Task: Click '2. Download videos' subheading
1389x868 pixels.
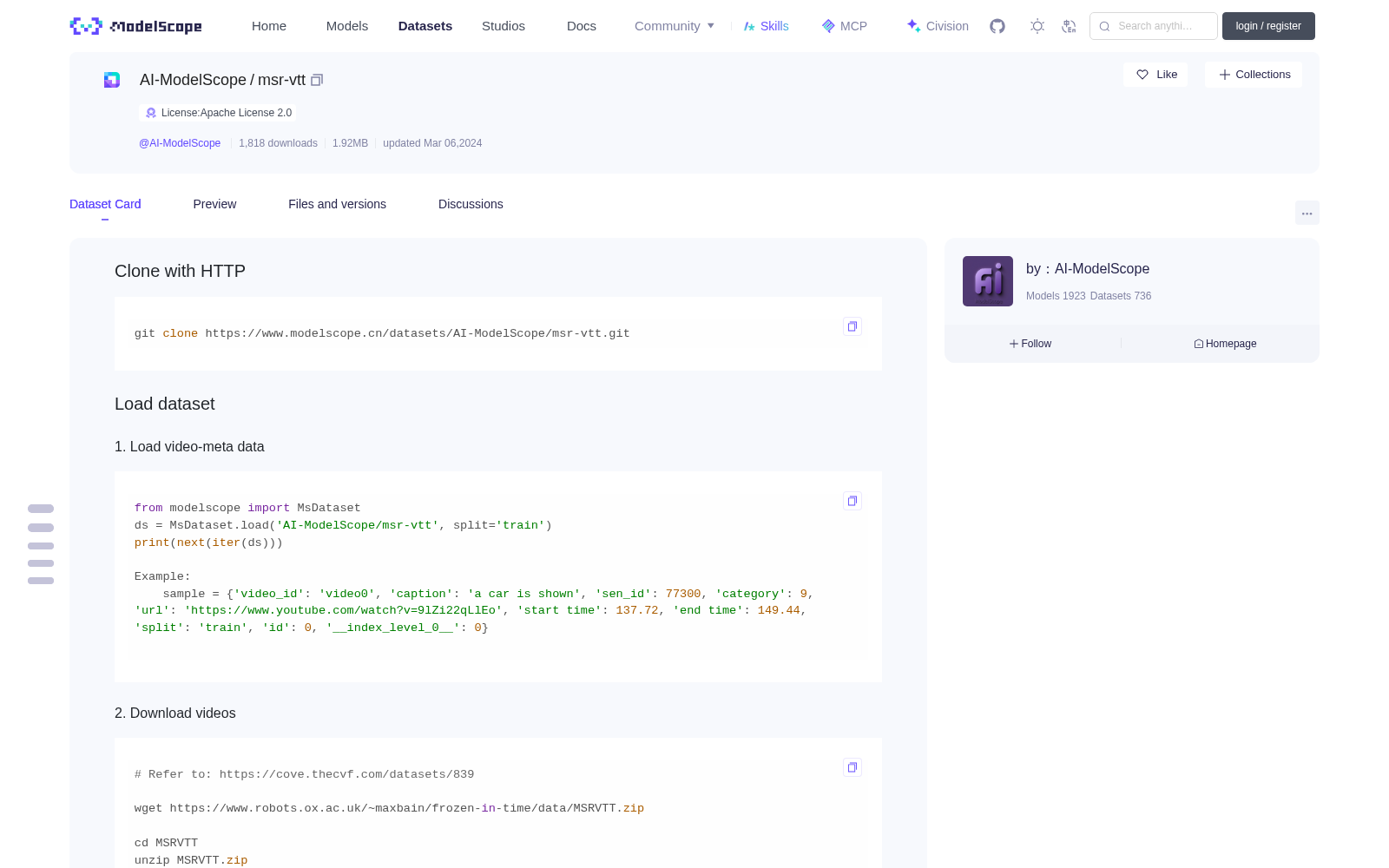Action: tap(175, 713)
